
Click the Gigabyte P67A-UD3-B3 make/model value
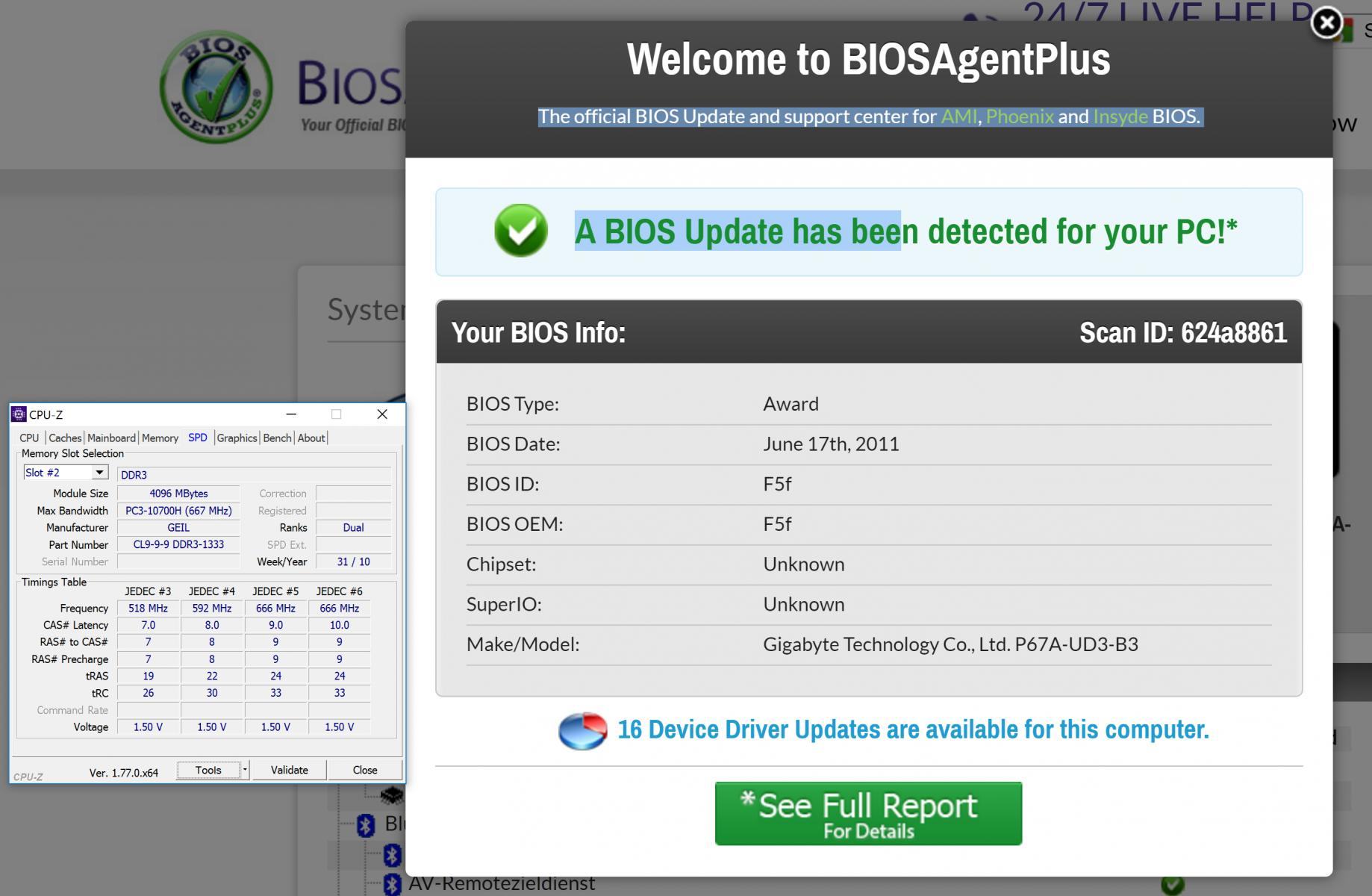coord(950,644)
